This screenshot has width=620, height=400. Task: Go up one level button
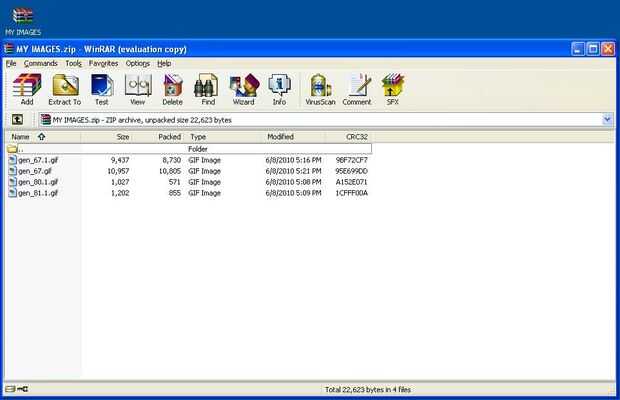point(17,119)
